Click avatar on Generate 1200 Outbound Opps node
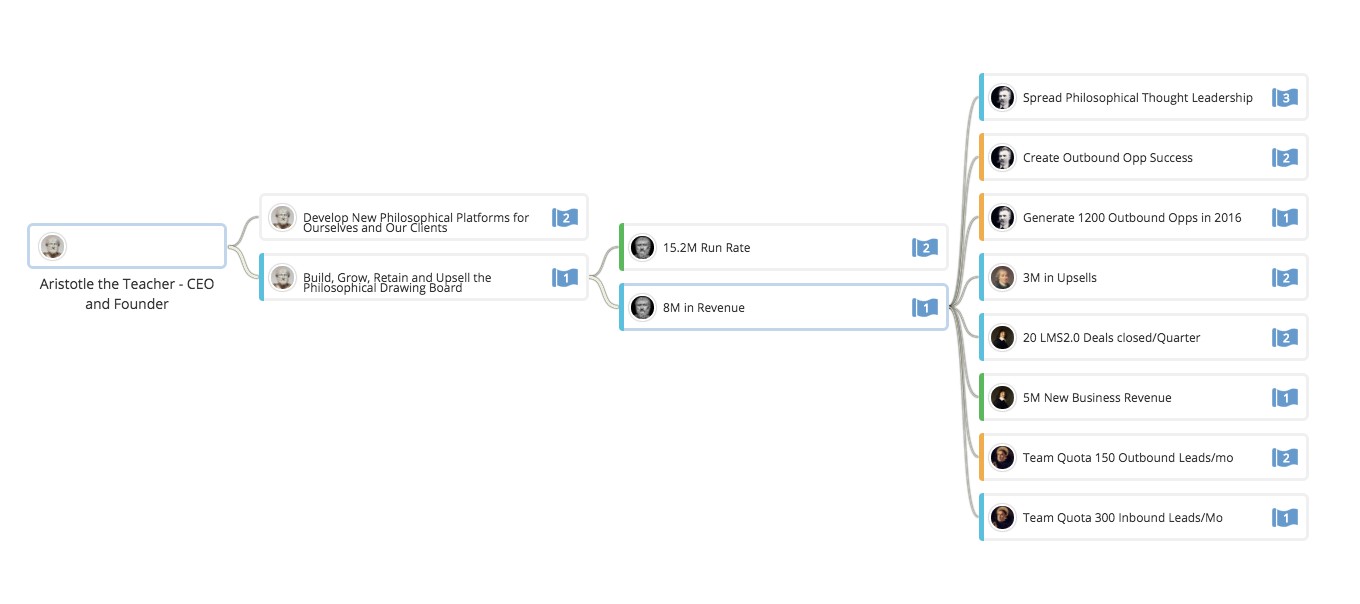1360x604 pixels. [x=1002, y=218]
